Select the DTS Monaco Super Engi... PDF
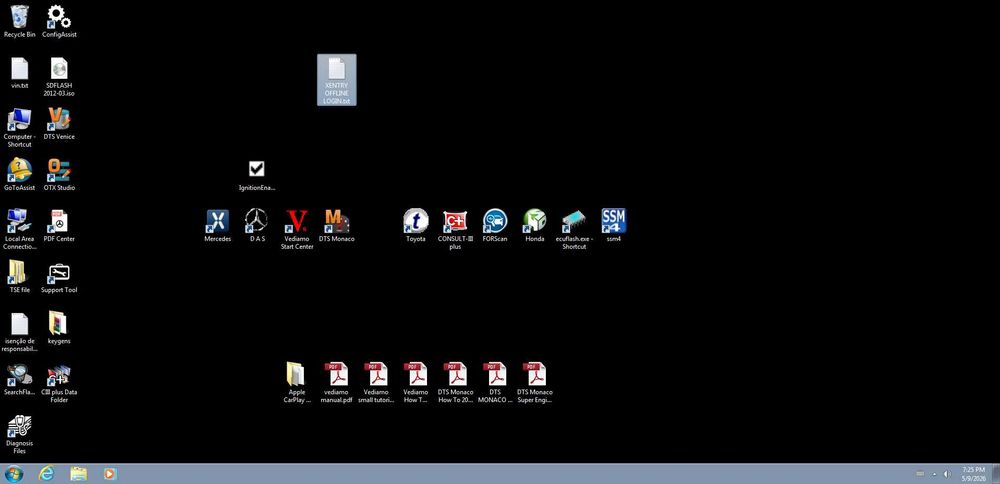This screenshot has width=1000, height=484. click(x=534, y=374)
